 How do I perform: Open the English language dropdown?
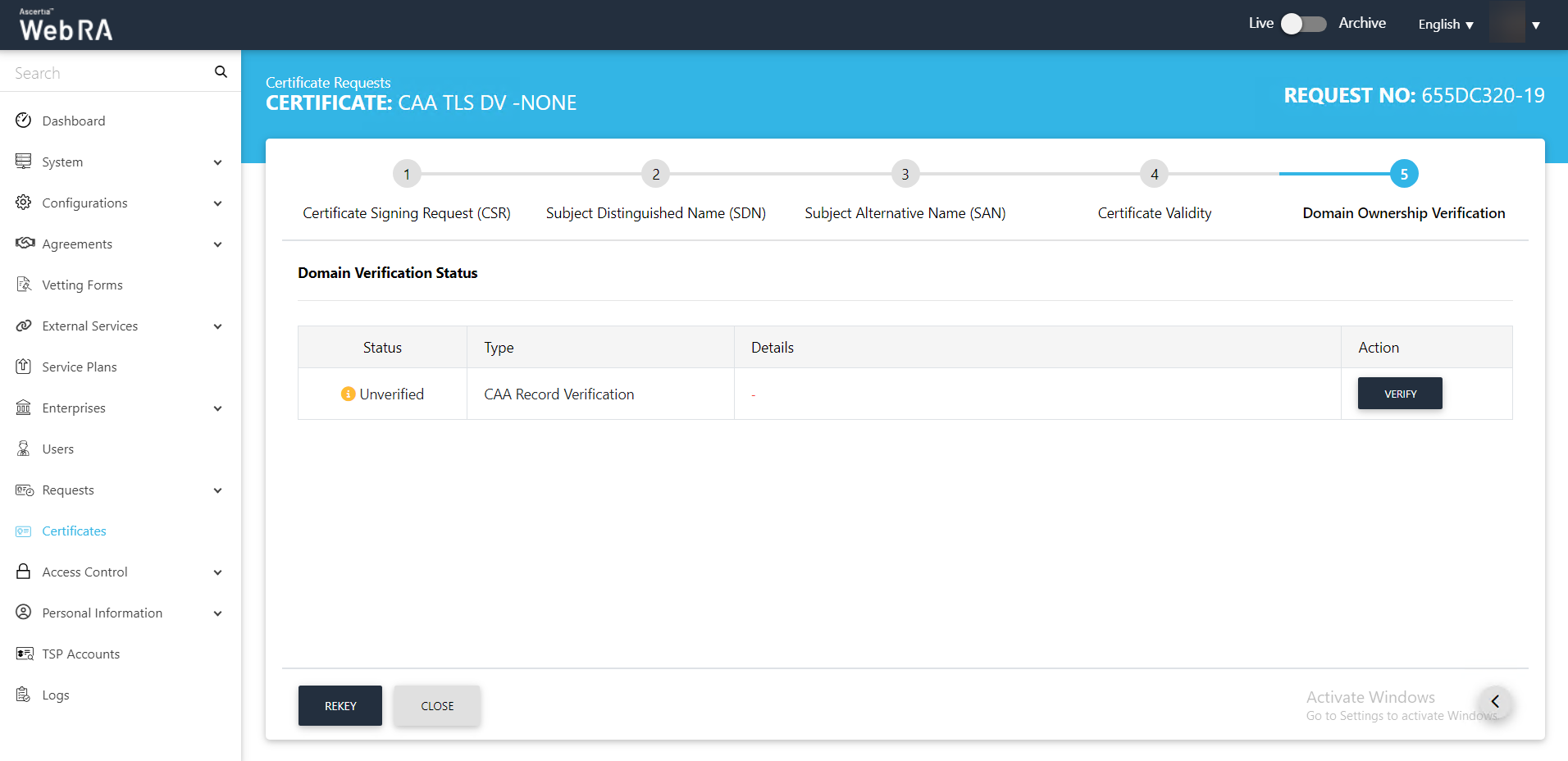click(1446, 25)
